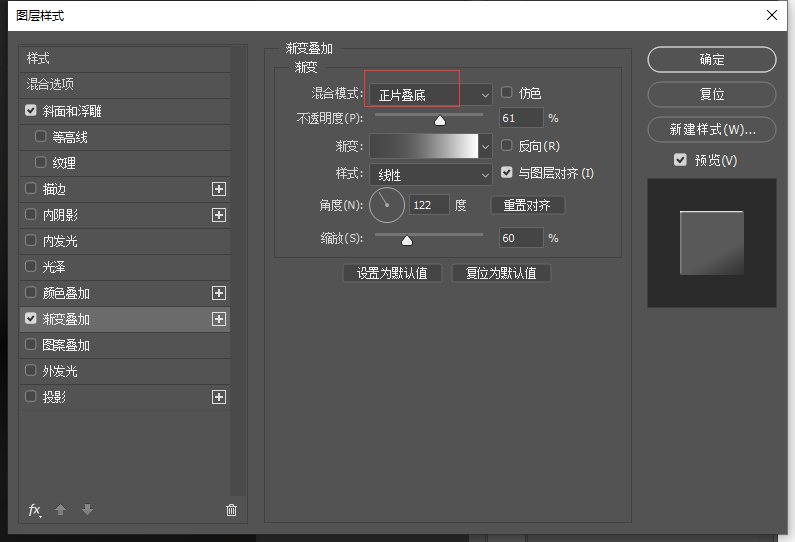Click the 新建样式(W)... button
This screenshot has height=542, width=795.
(712, 129)
